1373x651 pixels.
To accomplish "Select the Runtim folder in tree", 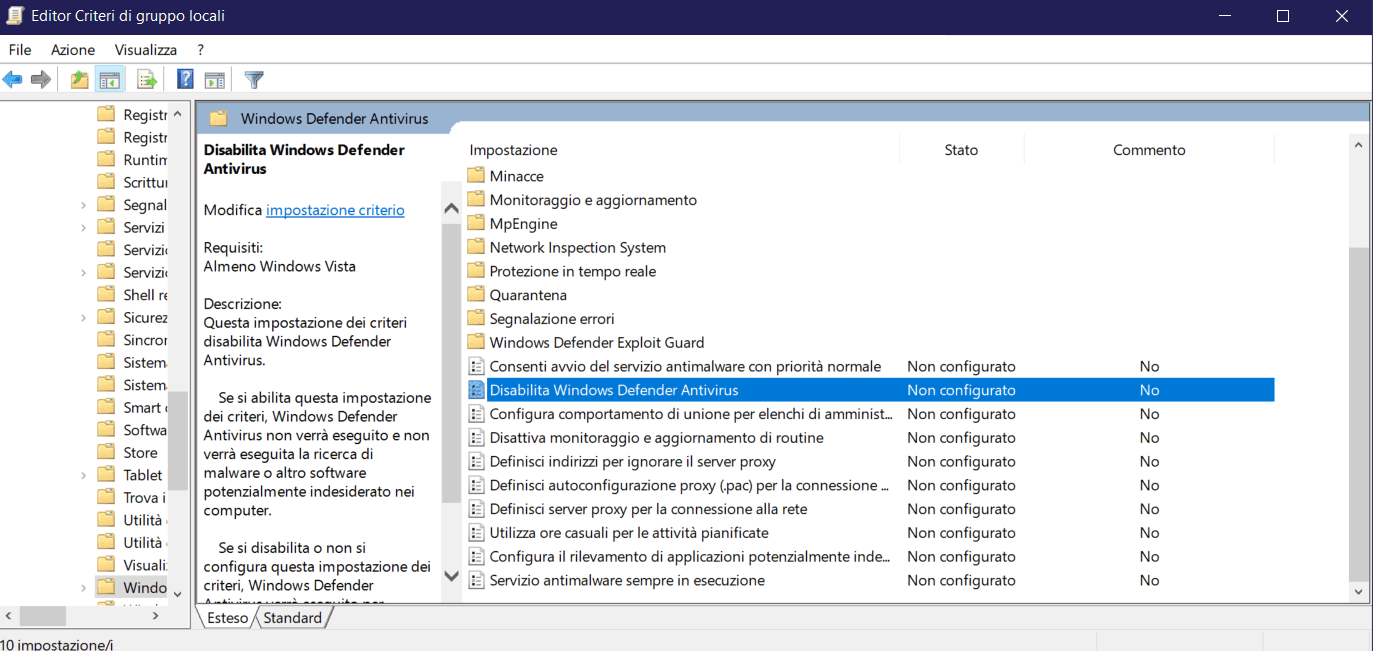I will 145,160.
